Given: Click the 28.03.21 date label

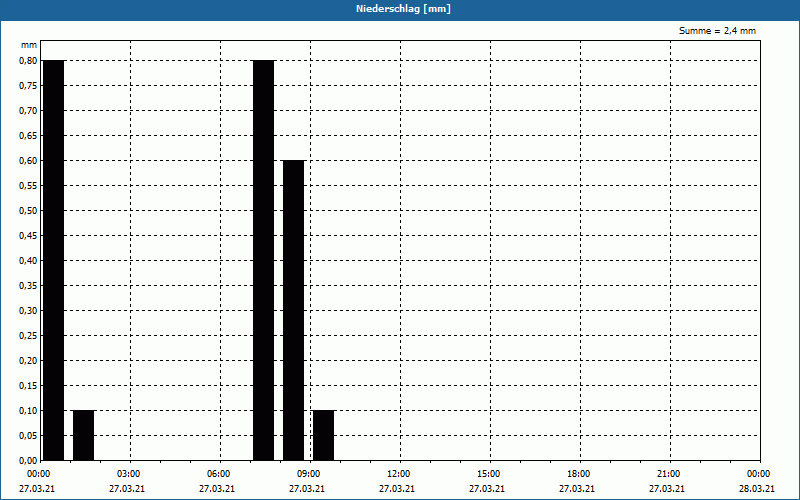Looking at the screenshot, I should coord(757,489).
